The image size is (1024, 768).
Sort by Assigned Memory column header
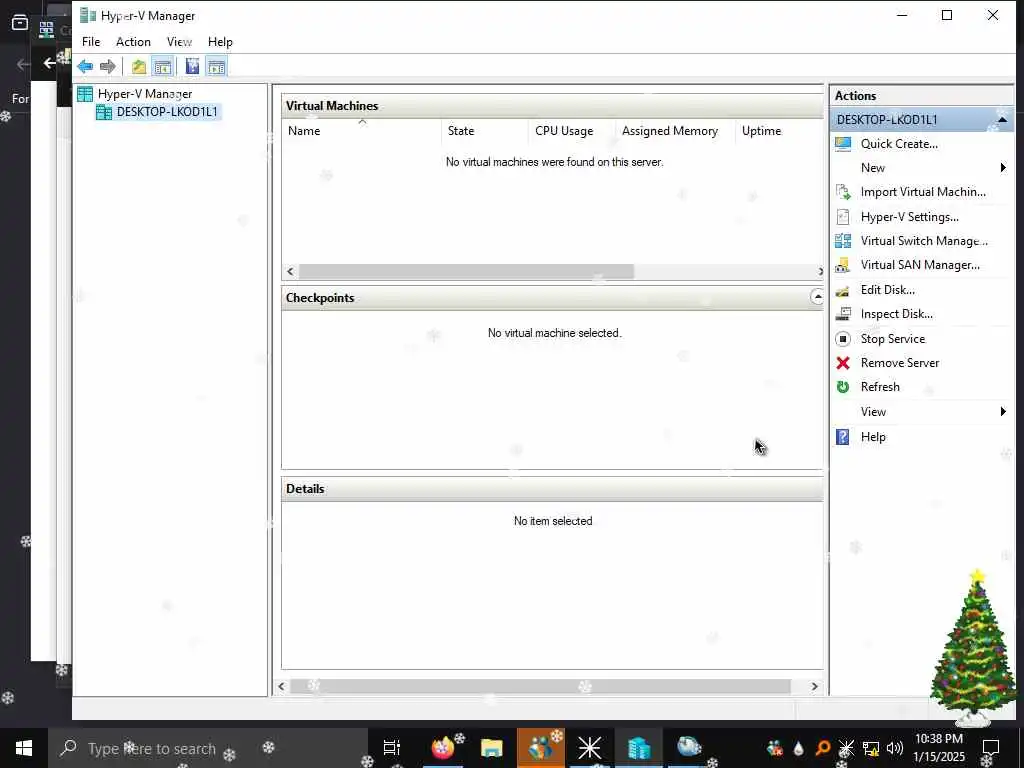click(x=675, y=131)
